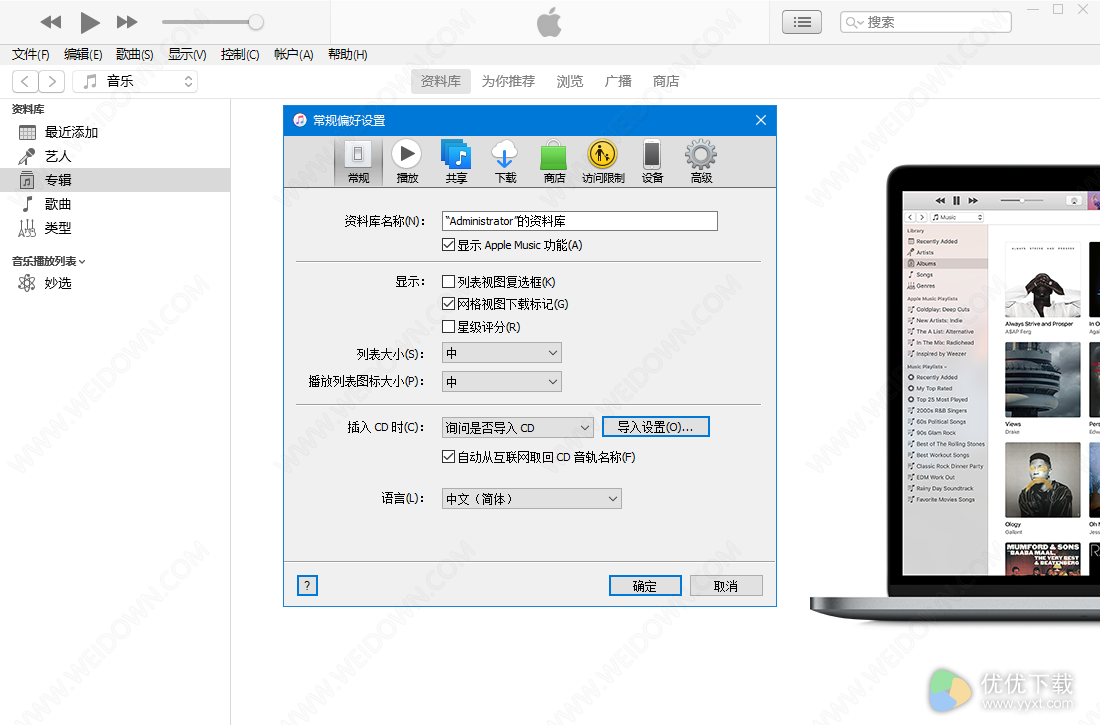Adjust the volume slider knob

coord(256,22)
